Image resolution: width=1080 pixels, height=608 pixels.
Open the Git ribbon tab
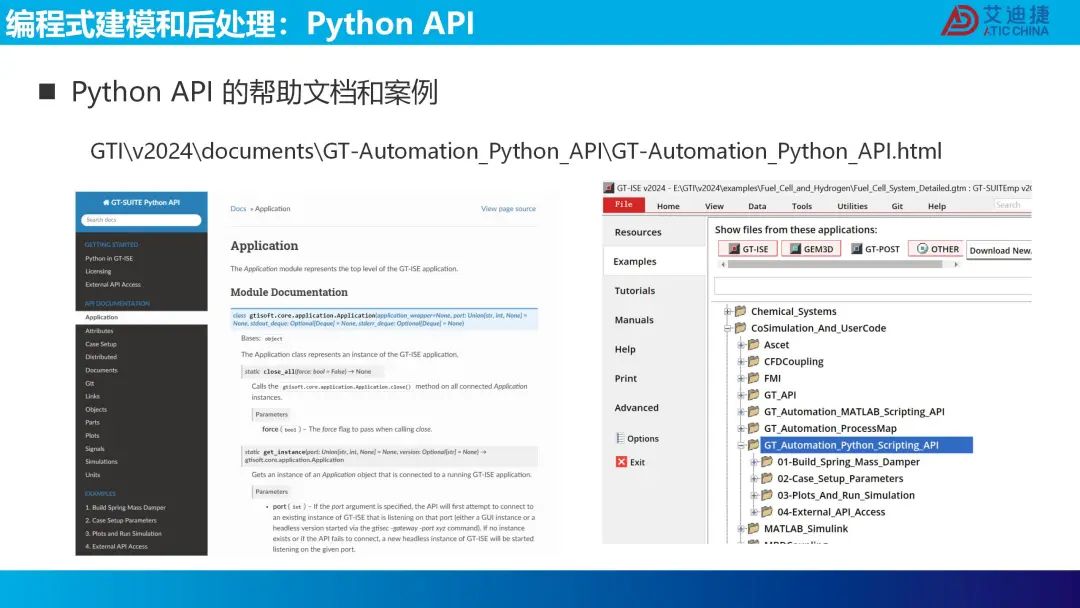897,206
